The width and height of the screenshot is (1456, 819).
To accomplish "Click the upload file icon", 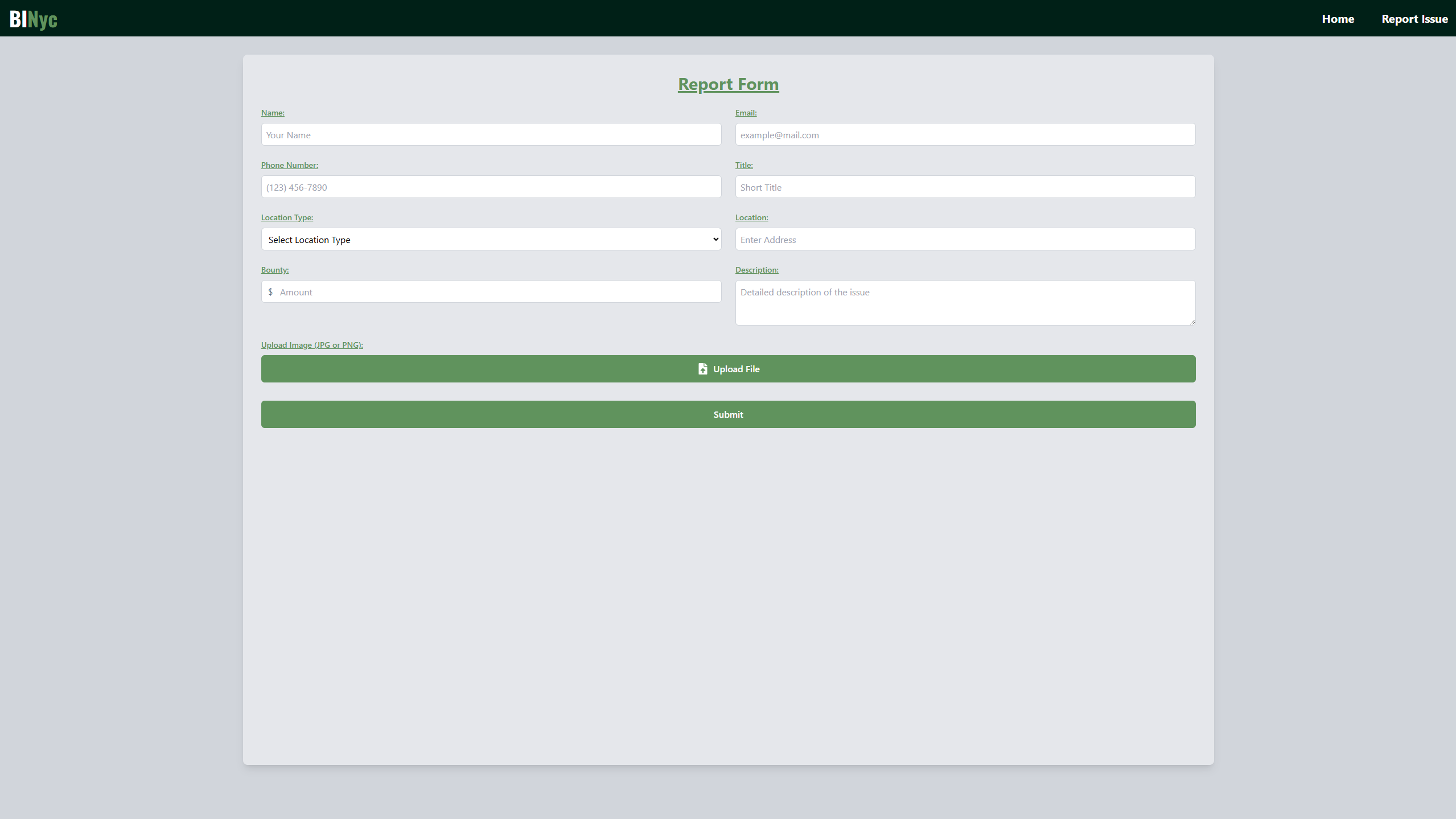I will (x=702, y=369).
